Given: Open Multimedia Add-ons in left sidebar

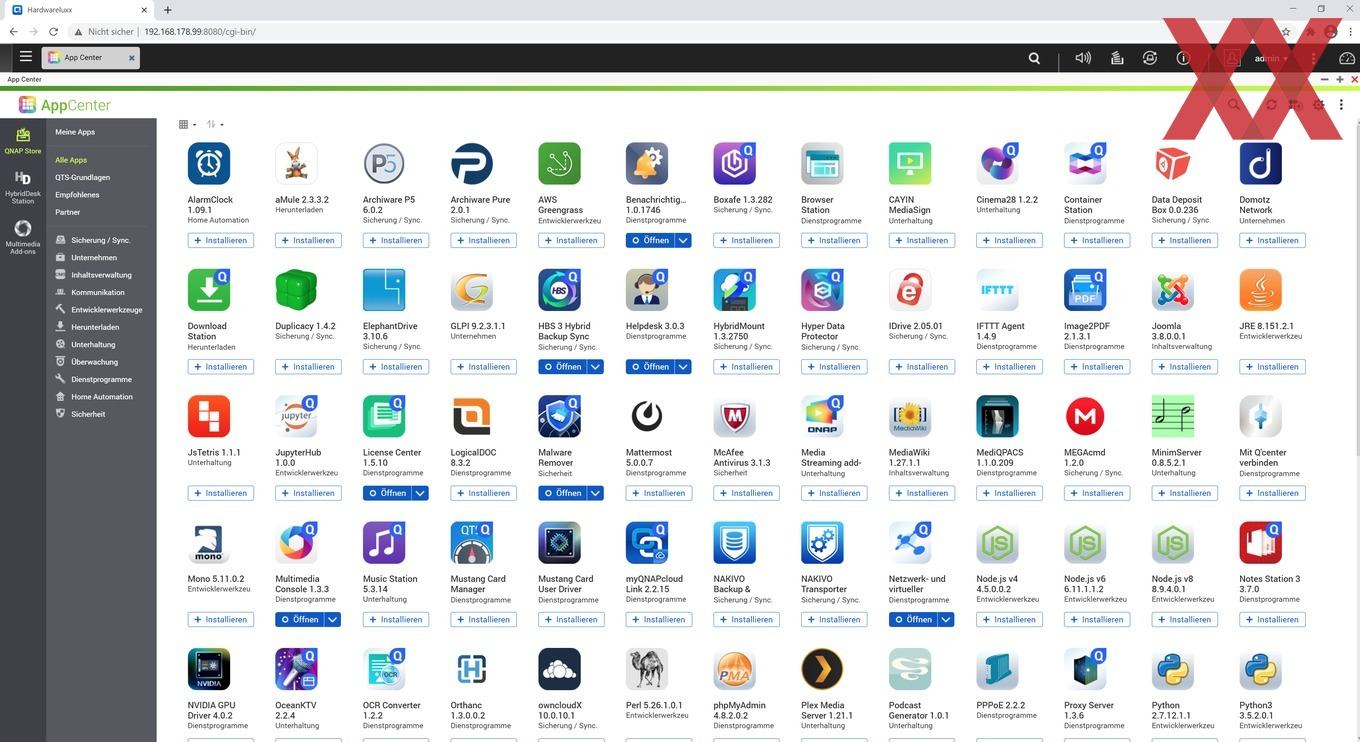Looking at the screenshot, I should pyautogui.click(x=22, y=237).
